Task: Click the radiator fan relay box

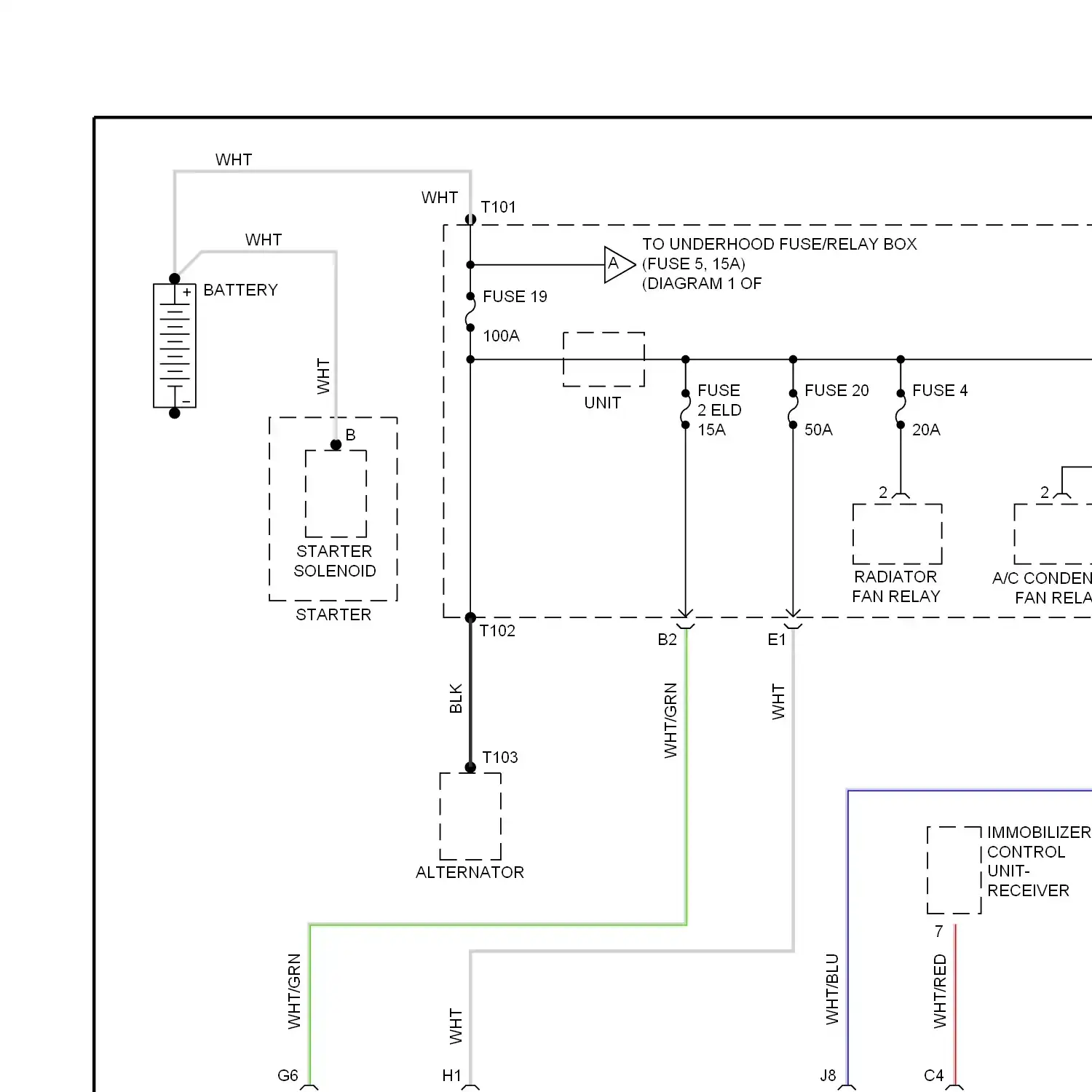Action: pyautogui.click(x=898, y=534)
